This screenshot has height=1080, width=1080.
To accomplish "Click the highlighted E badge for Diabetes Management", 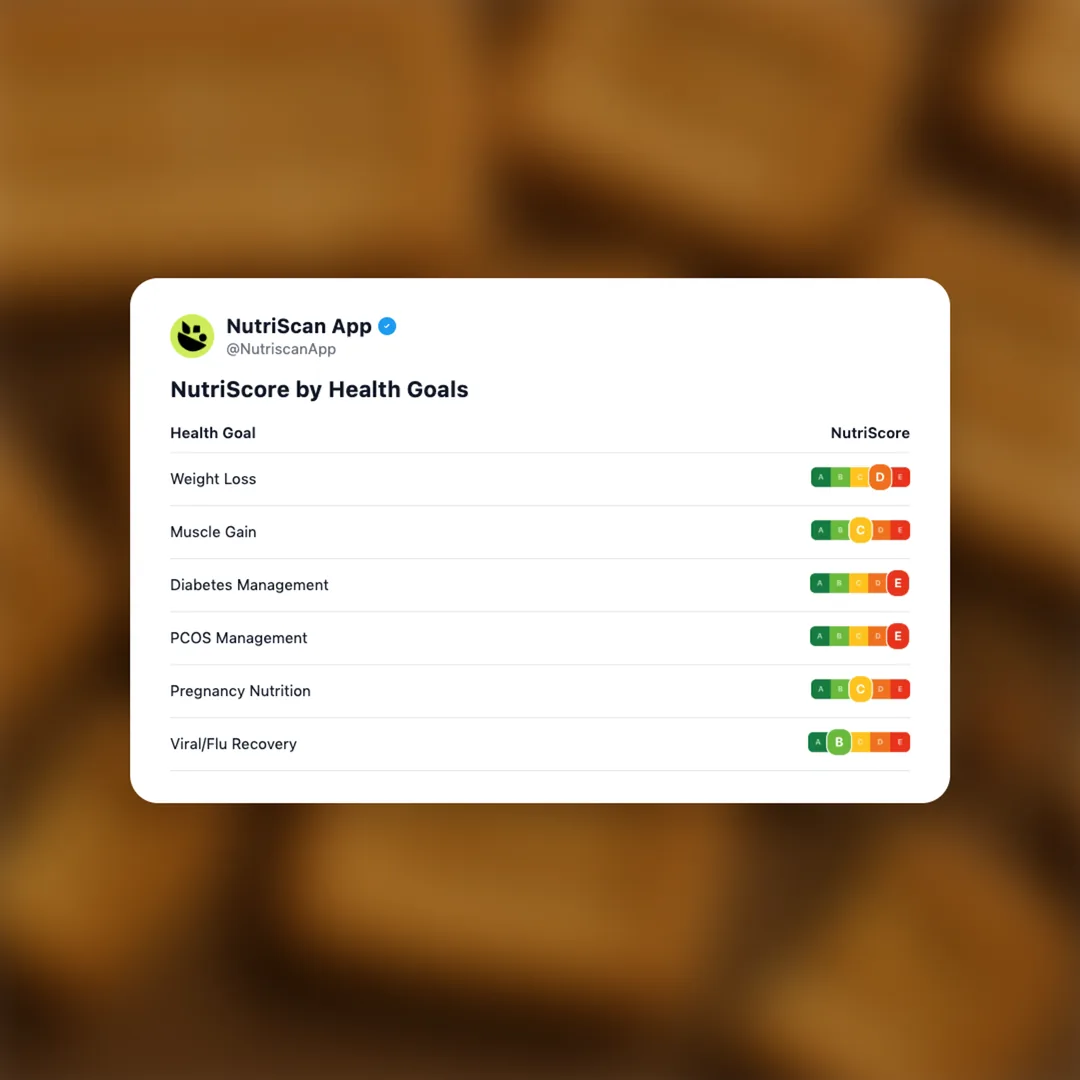I will coord(897,583).
